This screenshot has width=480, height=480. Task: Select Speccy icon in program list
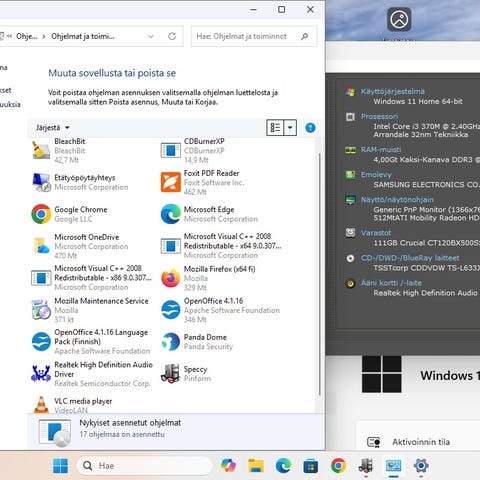point(171,373)
